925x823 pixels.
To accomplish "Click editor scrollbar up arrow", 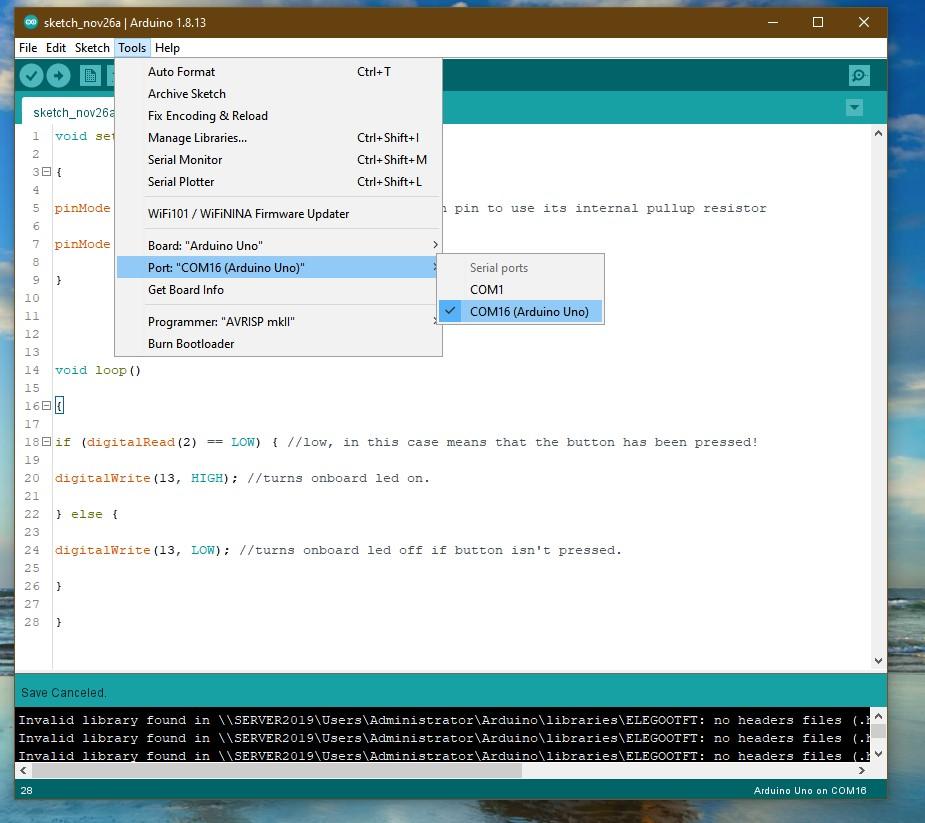I will [878, 133].
